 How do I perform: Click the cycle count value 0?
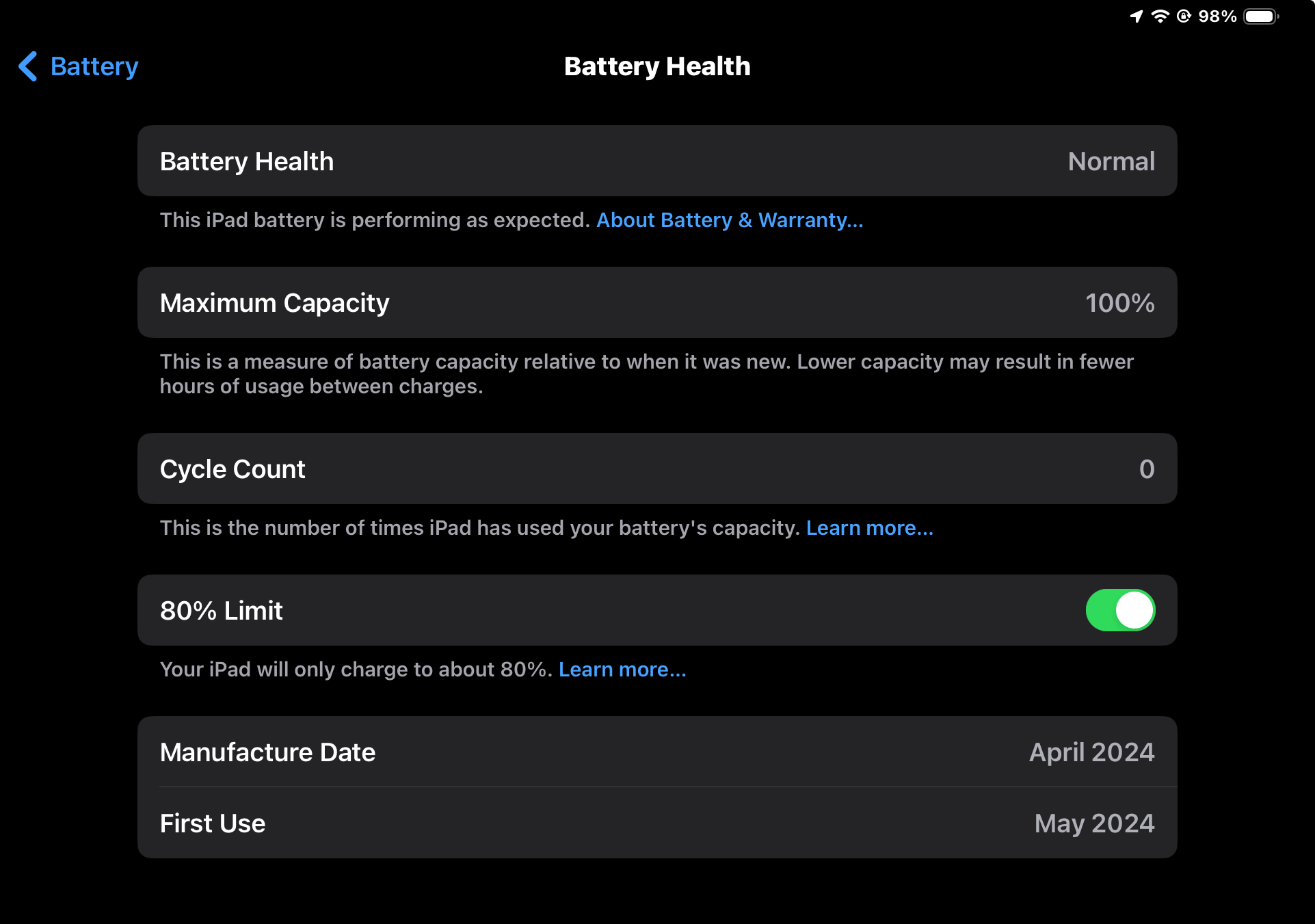(x=1147, y=469)
